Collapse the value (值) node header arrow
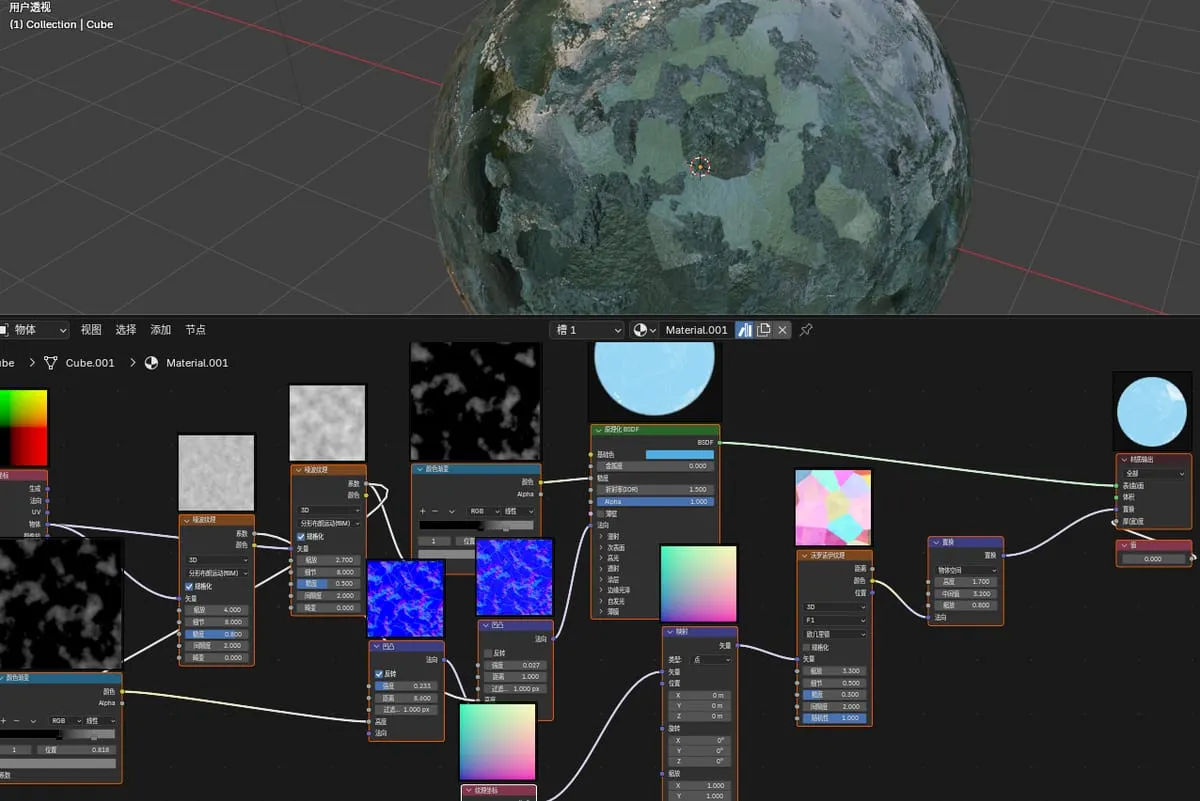 tap(1123, 545)
